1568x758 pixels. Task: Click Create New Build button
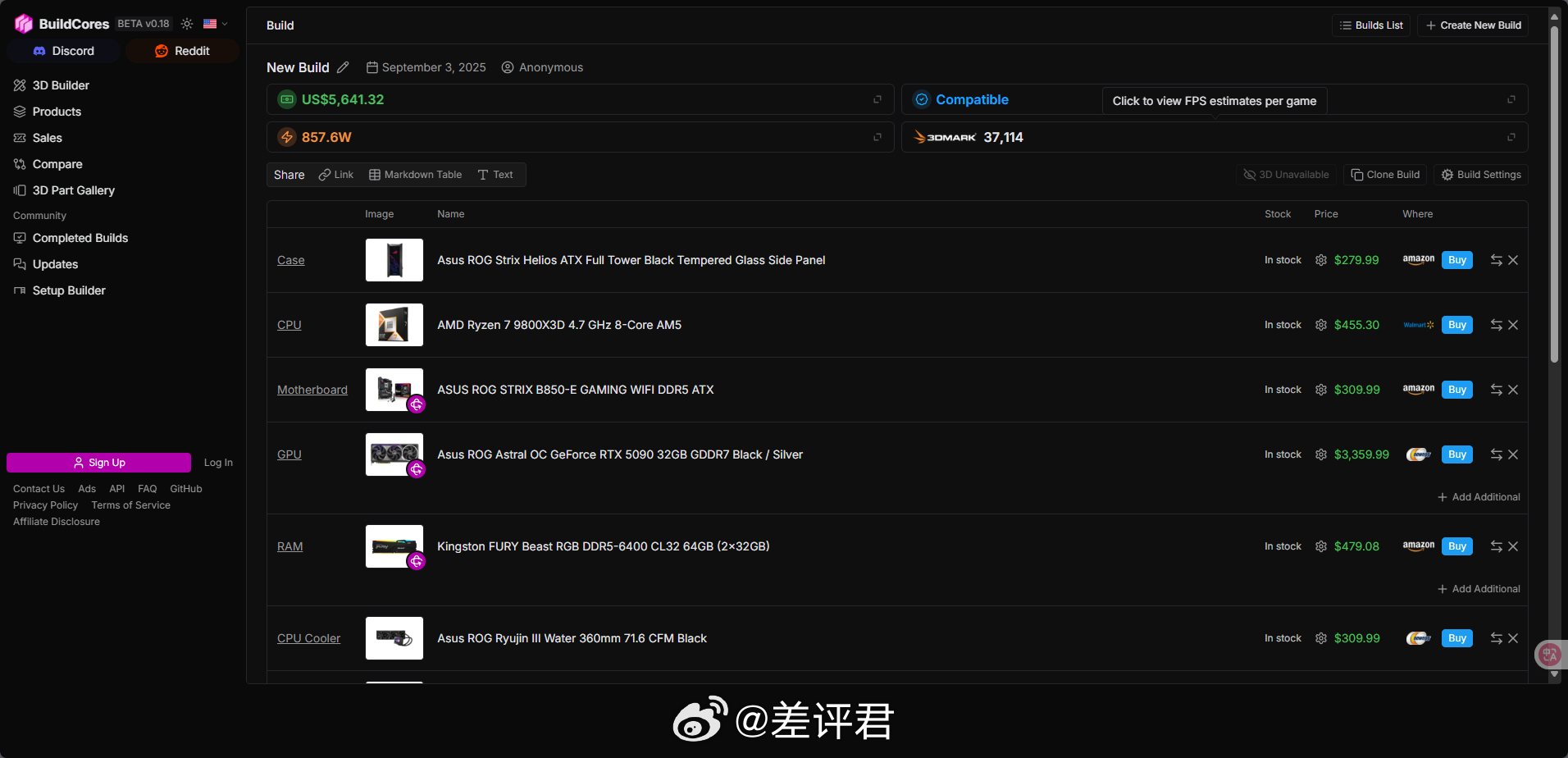(x=1474, y=25)
